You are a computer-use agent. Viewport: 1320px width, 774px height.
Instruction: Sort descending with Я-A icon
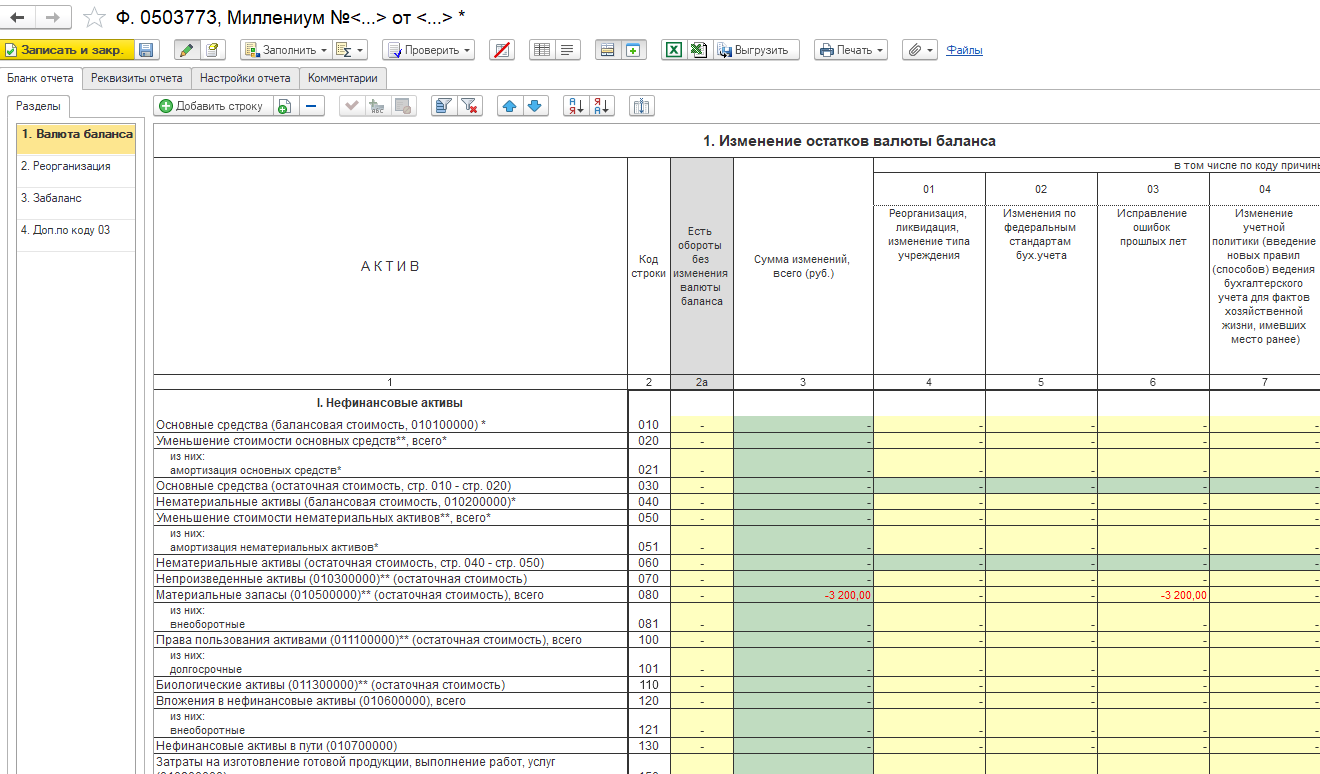click(601, 106)
